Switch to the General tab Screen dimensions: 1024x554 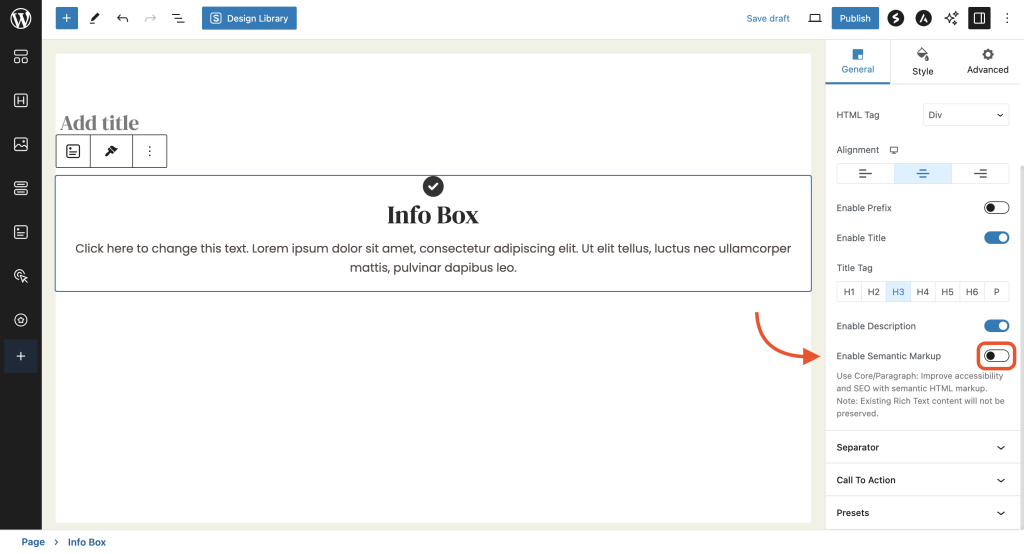[x=857, y=61]
